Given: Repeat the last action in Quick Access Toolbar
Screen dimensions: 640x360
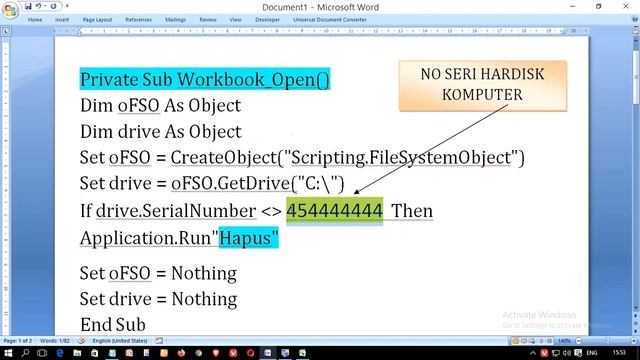Looking at the screenshot, I should (53, 6).
